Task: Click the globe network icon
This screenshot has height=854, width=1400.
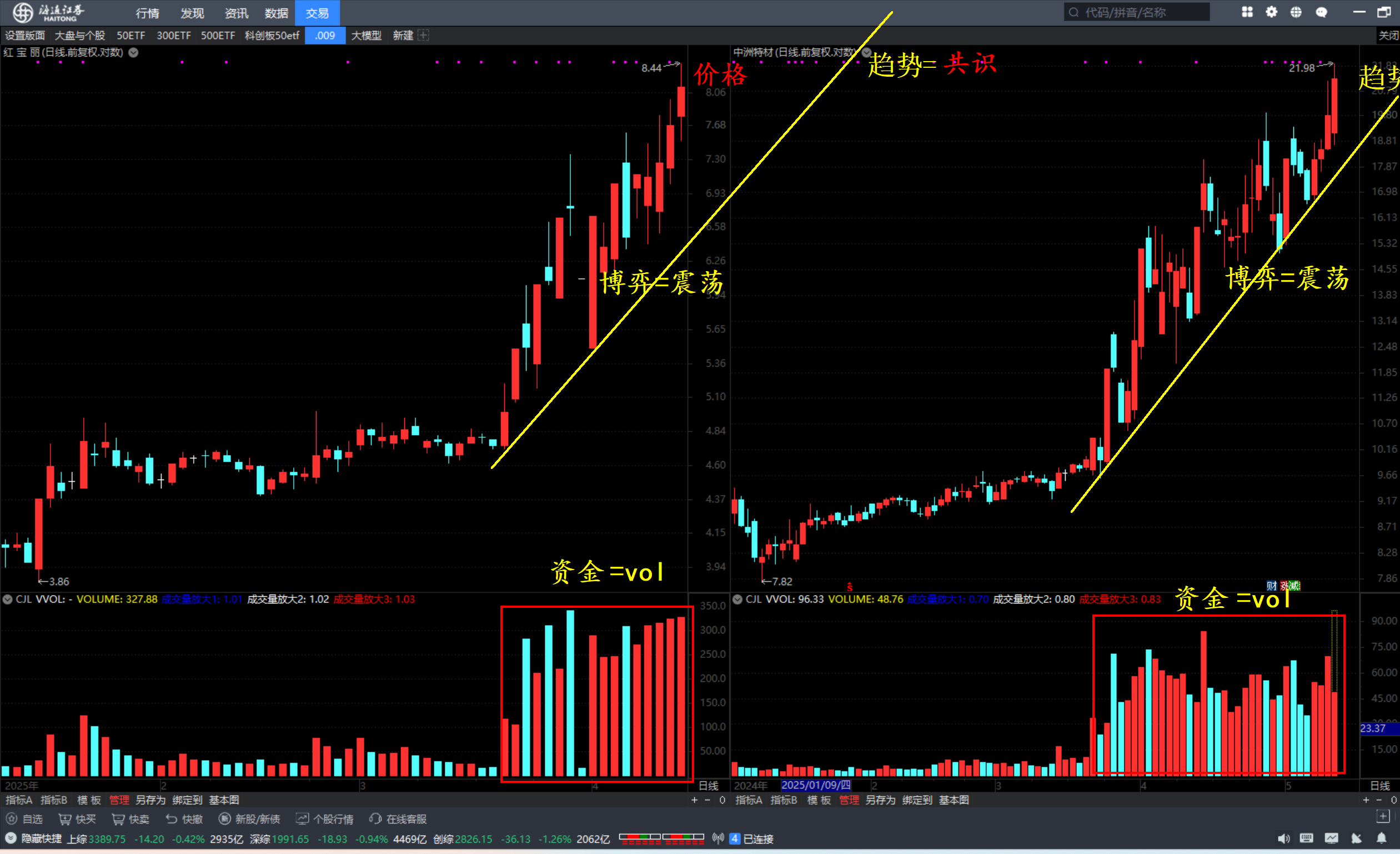Action: click(1296, 12)
